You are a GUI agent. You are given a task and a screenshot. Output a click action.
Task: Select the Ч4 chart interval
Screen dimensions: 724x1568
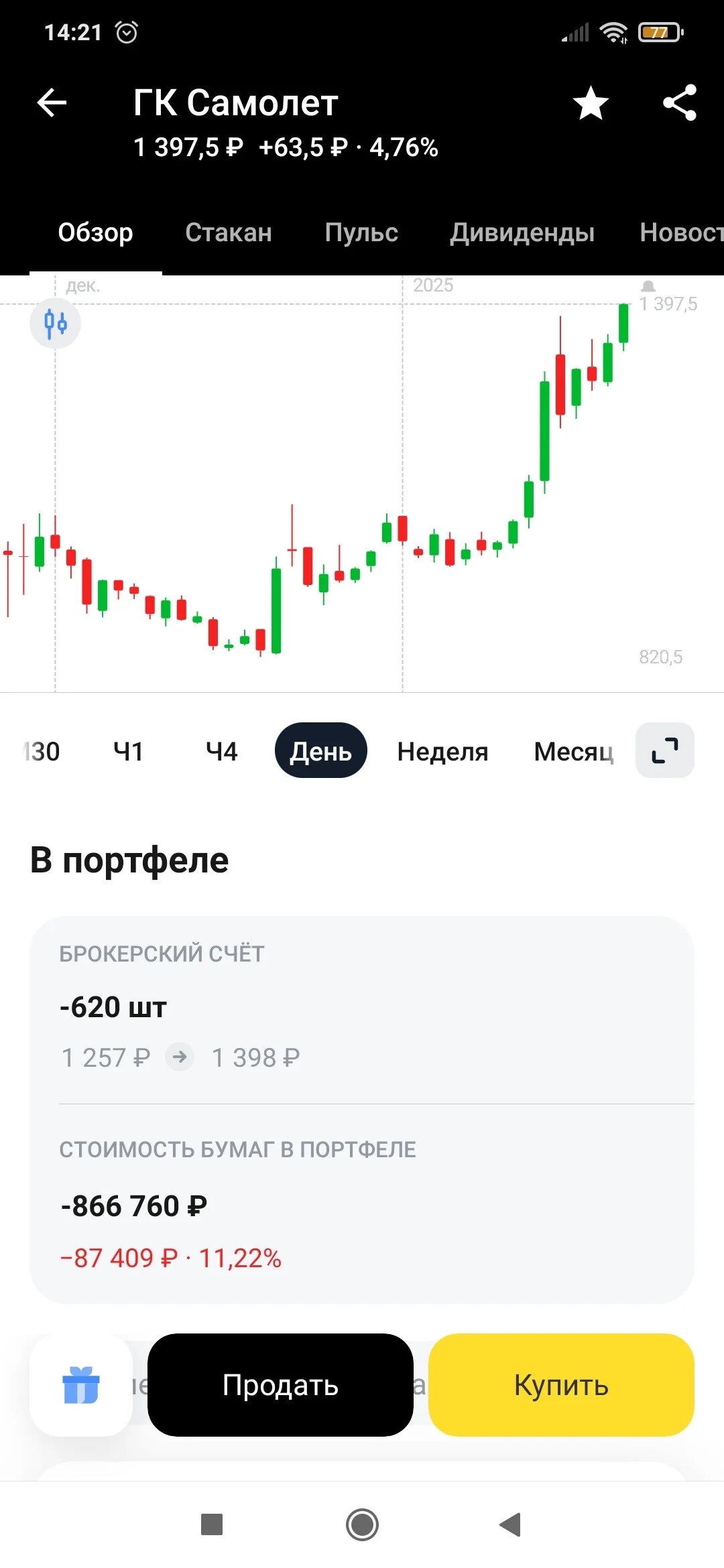click(x=222, y=751)
